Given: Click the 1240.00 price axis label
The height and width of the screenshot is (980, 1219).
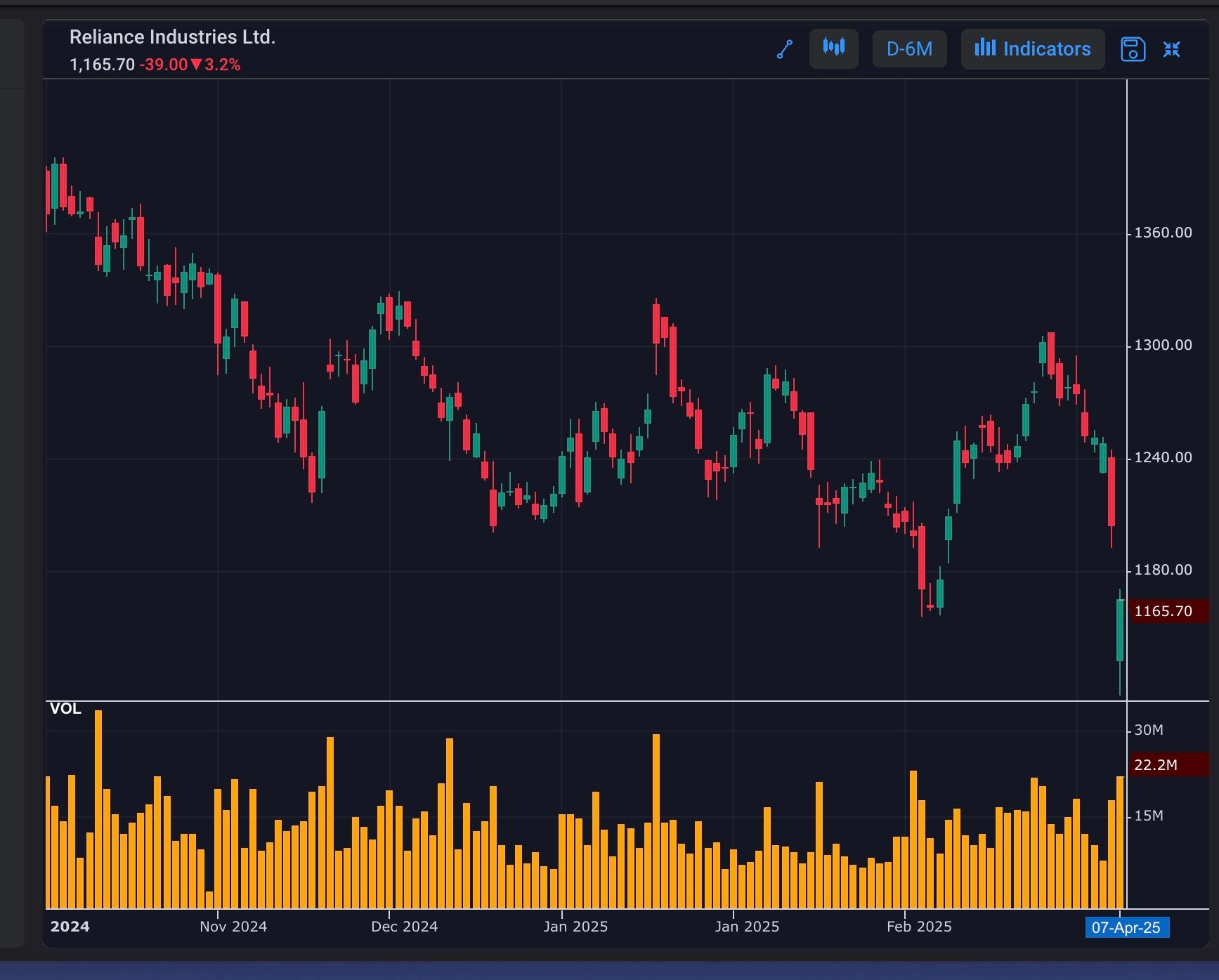Looking at the screenshot, I should [x=1163, y=457].
